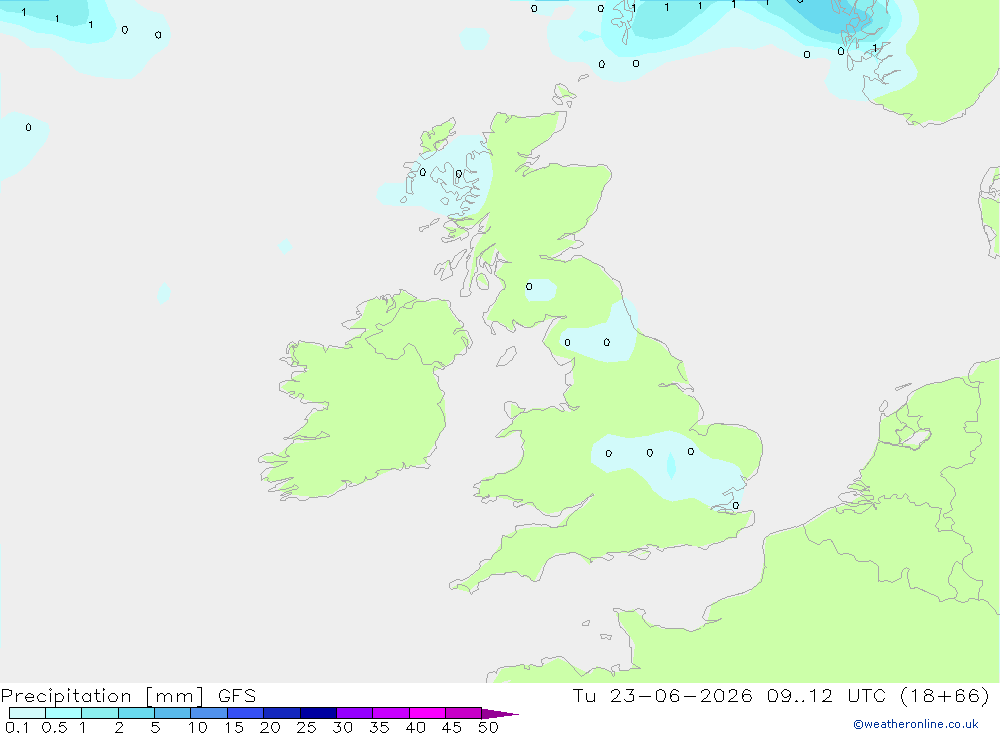
Task: Click the 'UTC' label
Action: coord(867,695)
